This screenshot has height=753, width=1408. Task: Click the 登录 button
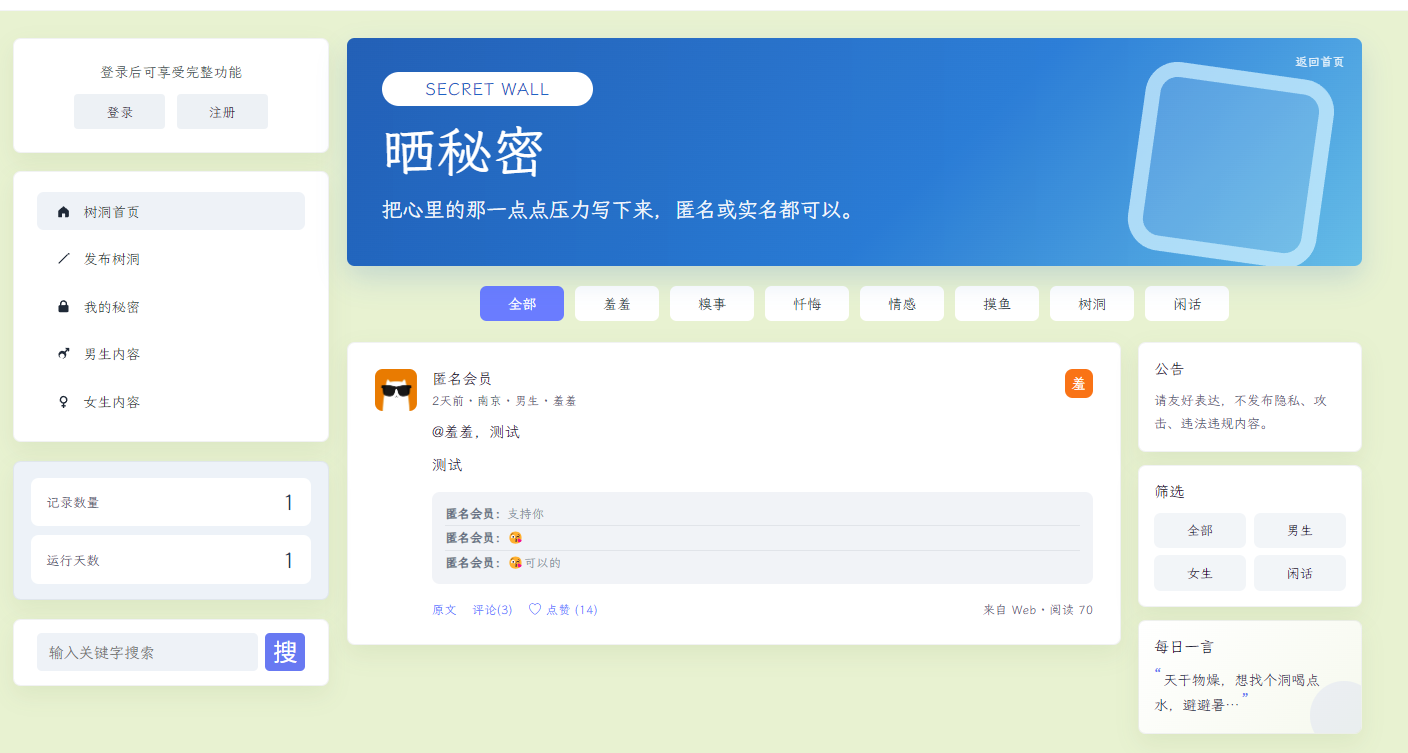120,112
